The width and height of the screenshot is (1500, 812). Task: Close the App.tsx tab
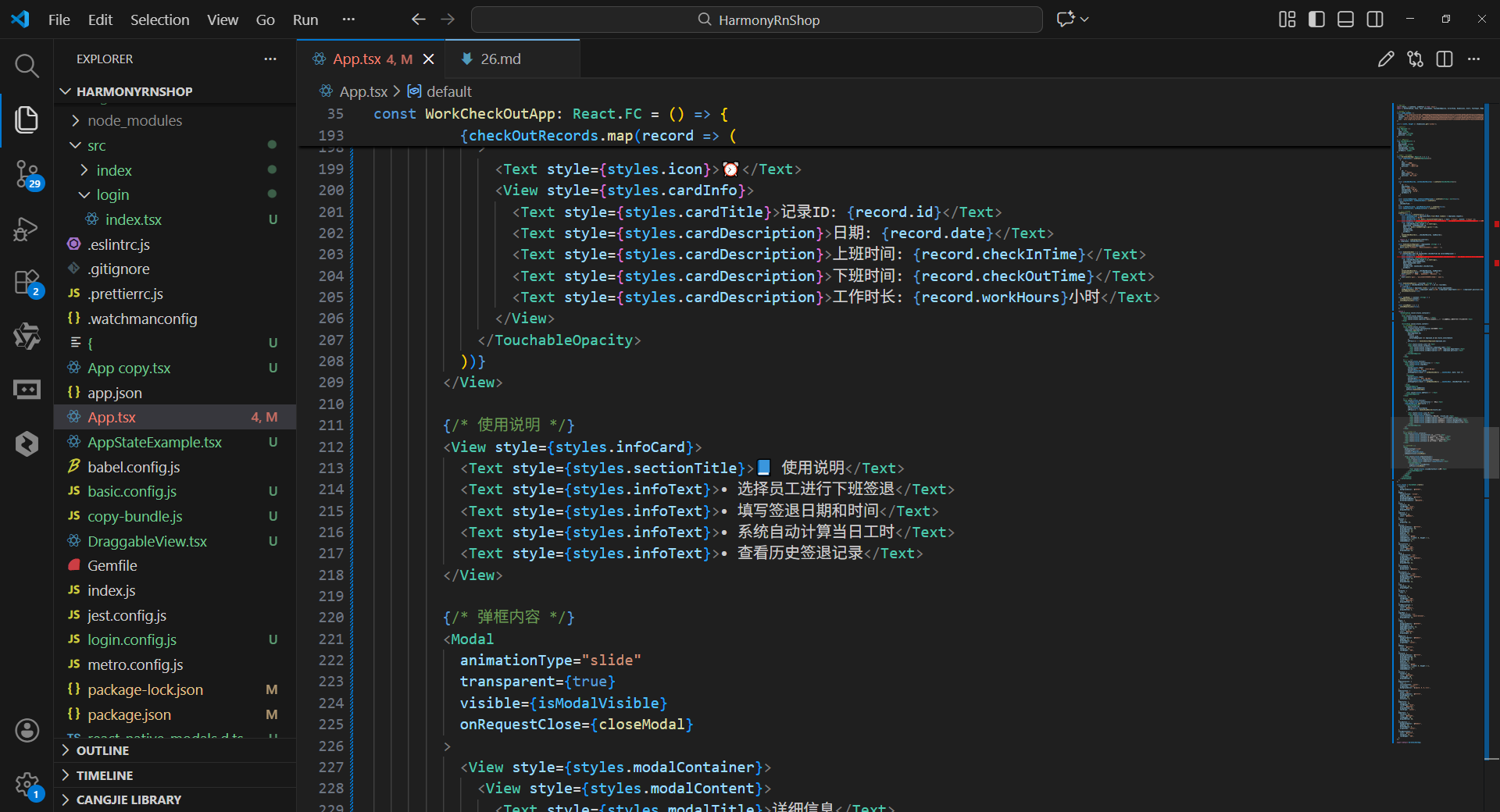tap(428, 59)
